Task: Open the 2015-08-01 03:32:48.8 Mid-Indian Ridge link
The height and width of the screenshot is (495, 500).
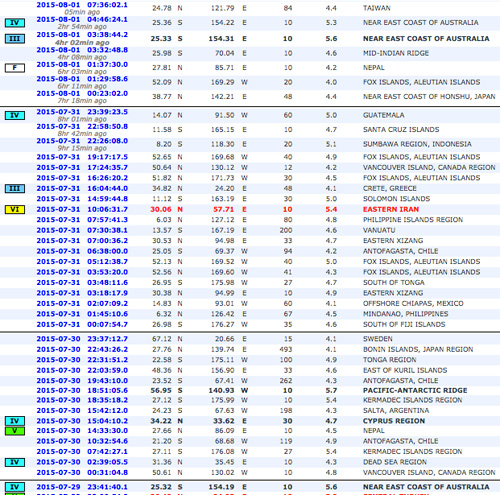Action: (x=82, y=50)
